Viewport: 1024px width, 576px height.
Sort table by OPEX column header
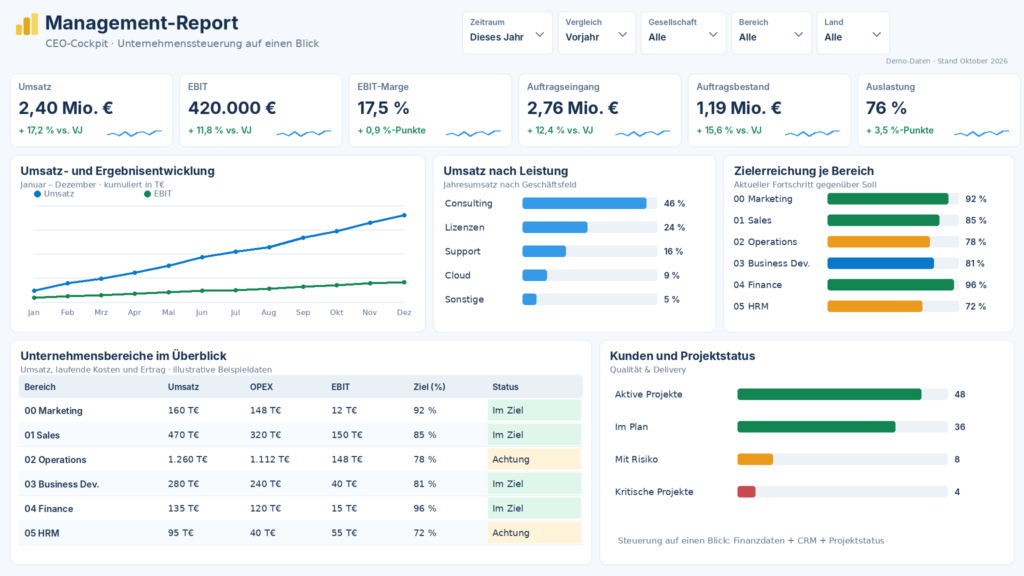pos(261,387)
